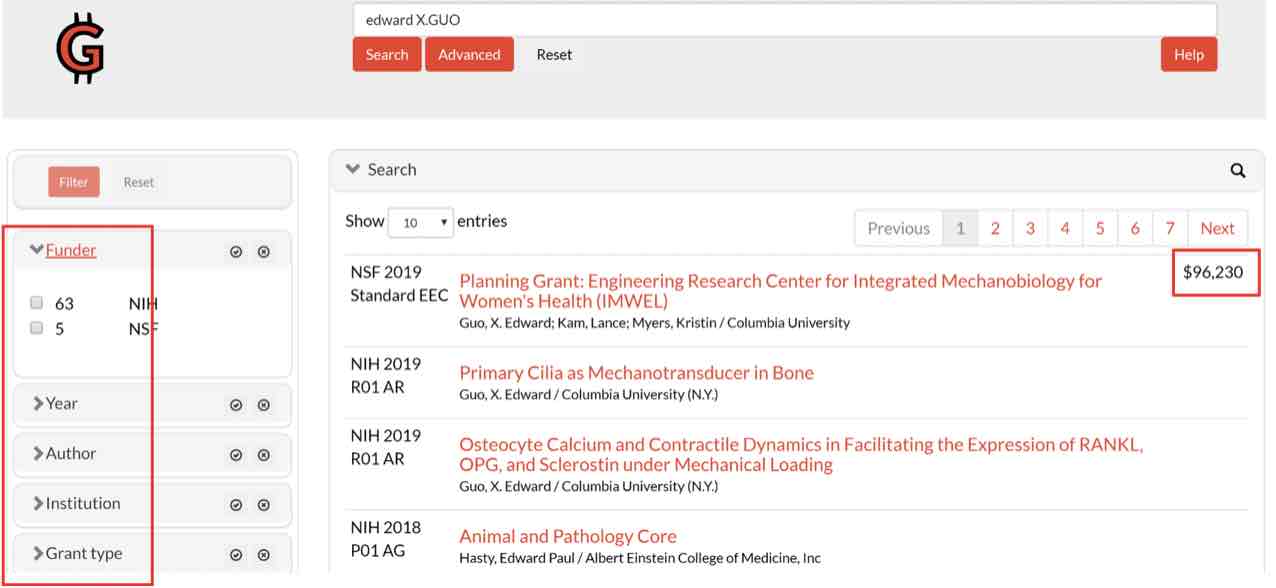This screenshot has width=1276, height=588.
Task: Click the Advanced search button
Action: click(469, 55)
